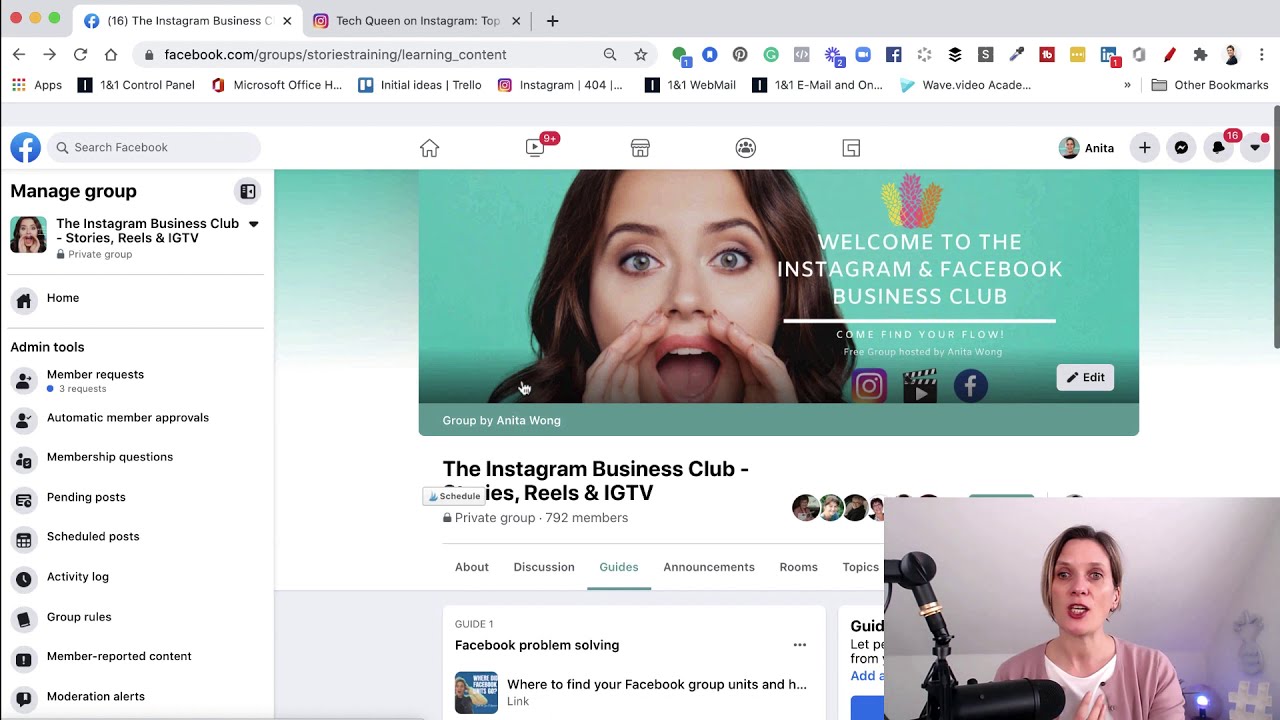Select the Guides tab
The height and width of the screenshot is (720, 1280).
(619, 567)
